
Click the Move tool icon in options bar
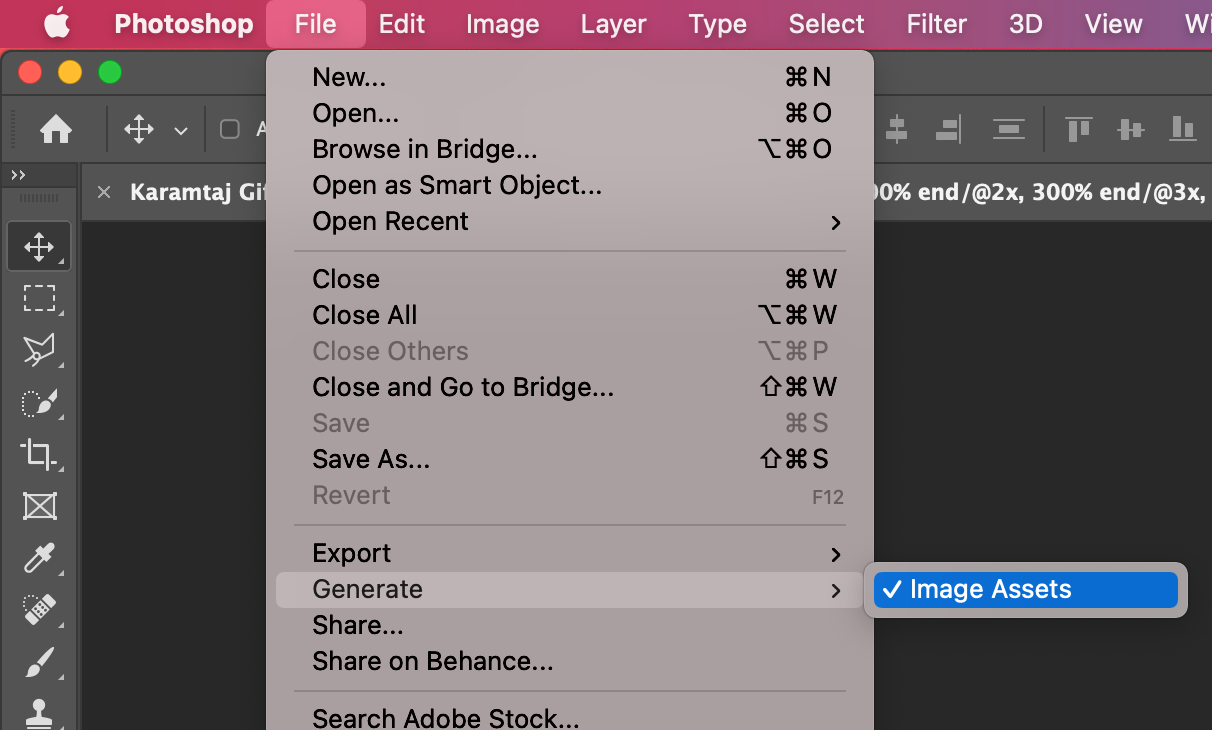(x=138, y=129)
